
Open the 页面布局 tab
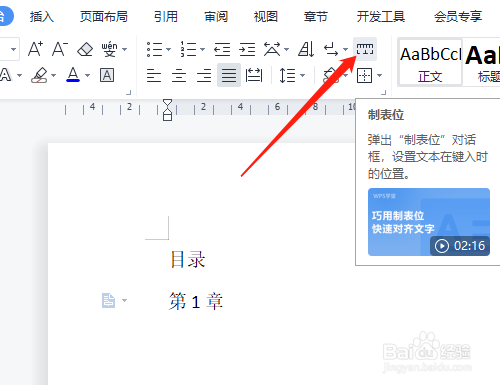click(x=104, y=16)
